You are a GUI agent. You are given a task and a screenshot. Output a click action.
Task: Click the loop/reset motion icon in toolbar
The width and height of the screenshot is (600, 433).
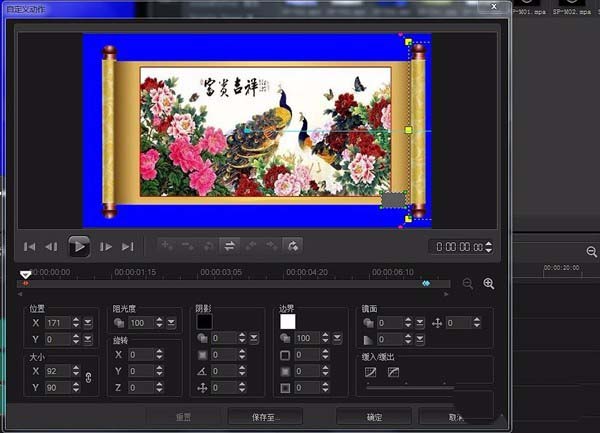click(293, 246)
